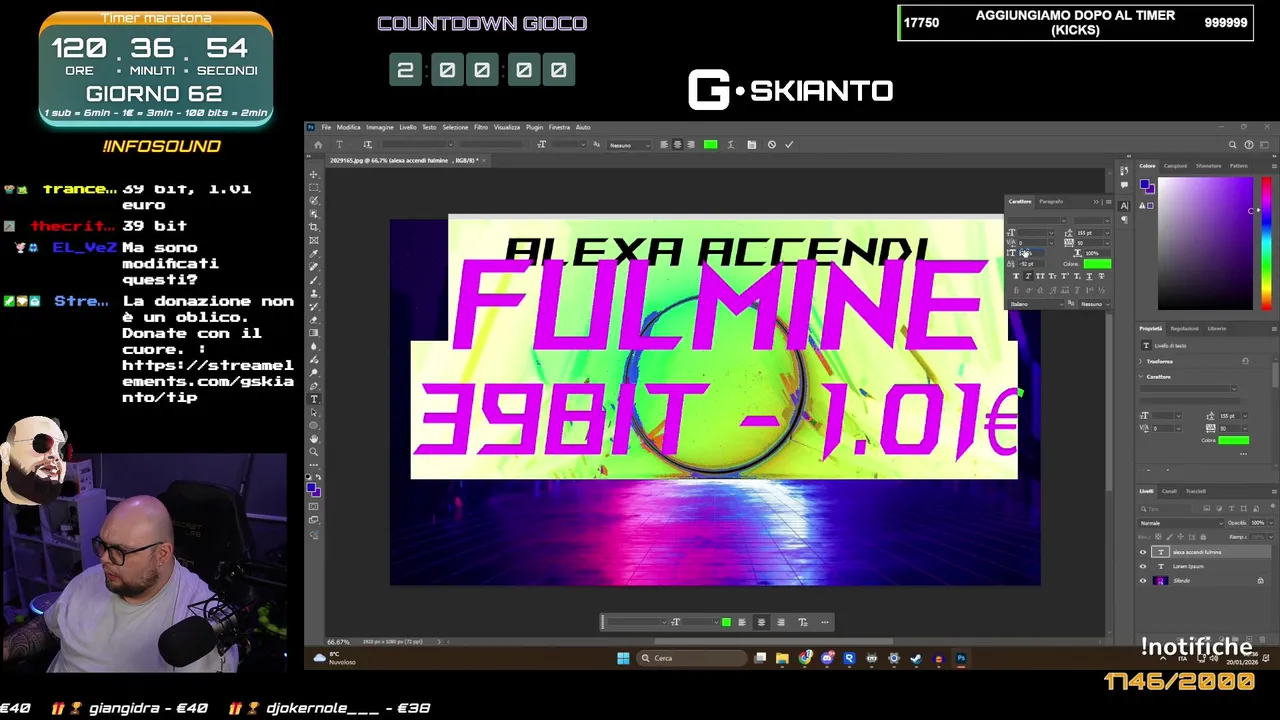This screenshot has height=720, width=1280.
Task: Select the Blur tool
Action: (x=313, y=346)
